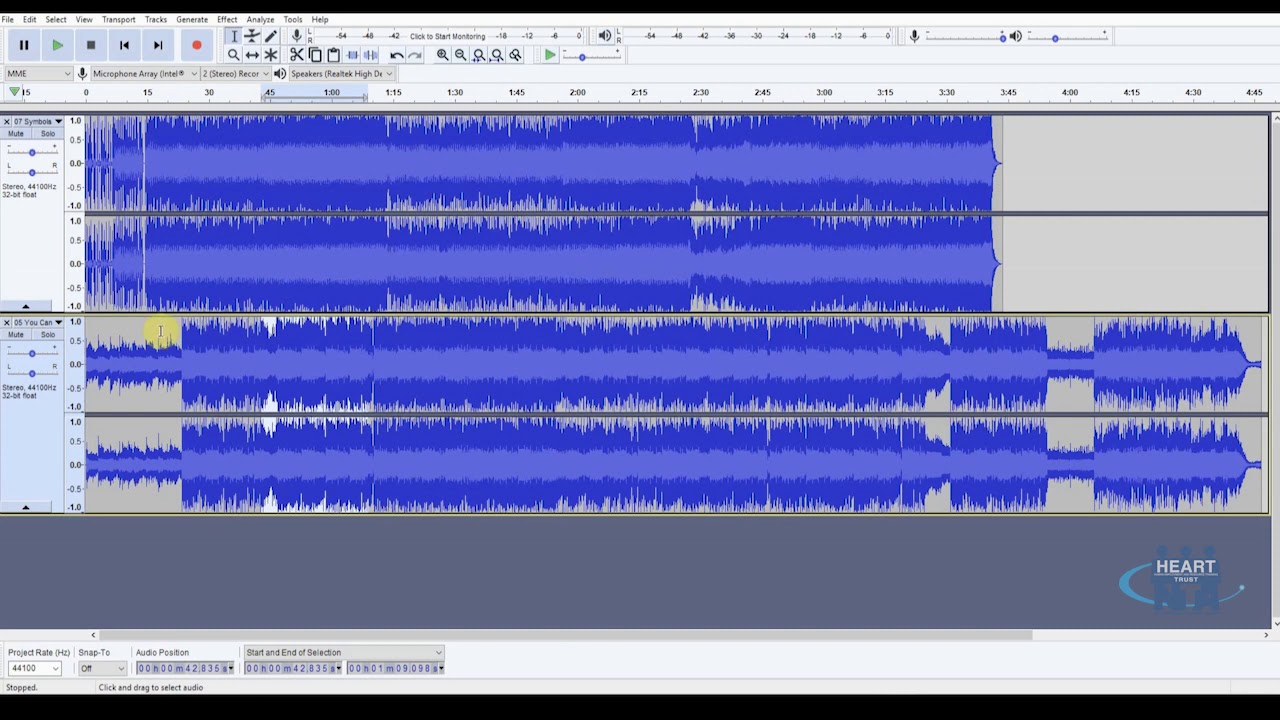Click the Pause transport button

point(24,45)
